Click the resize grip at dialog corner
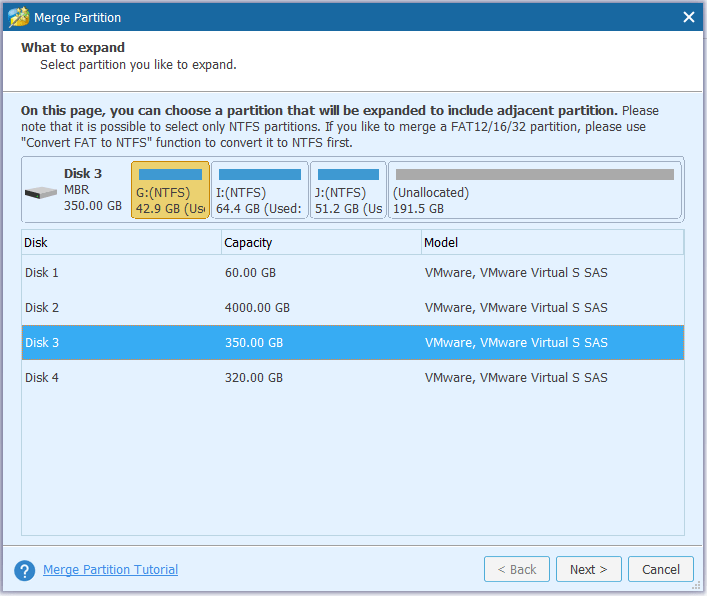The width and height of the screenshot is (707, 596). 697,586
